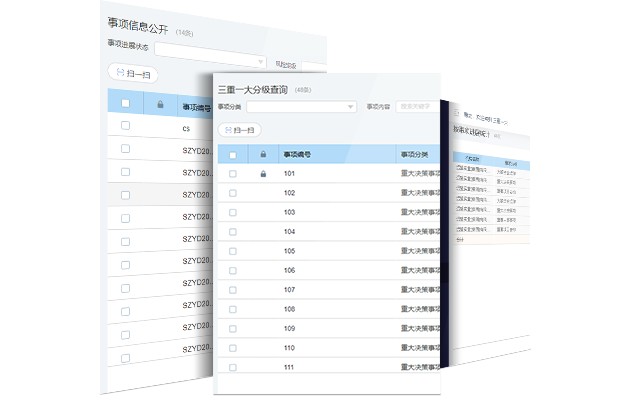The width and height of the screenshot is (630, 399).
Task: Click item number 105 in the table
Action: tap(289, 251)
